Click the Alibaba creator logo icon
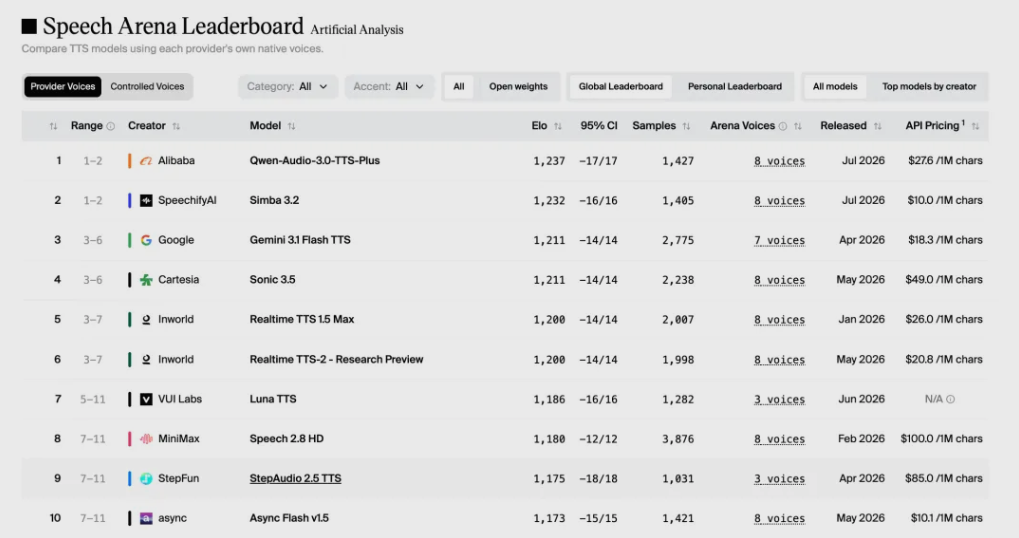Image resolution: width=1019 pixels, height=538 pixels. point(146,160)
